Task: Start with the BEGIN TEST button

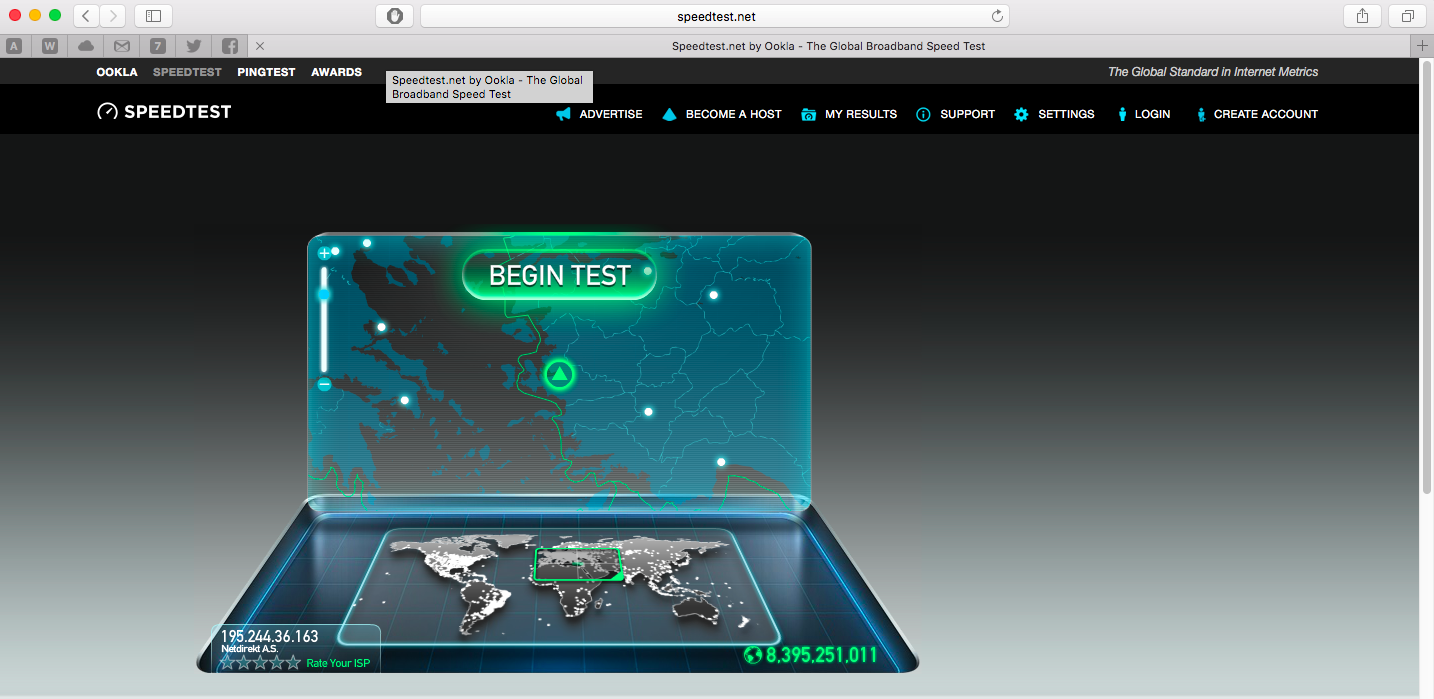Action: coord(559,275)
